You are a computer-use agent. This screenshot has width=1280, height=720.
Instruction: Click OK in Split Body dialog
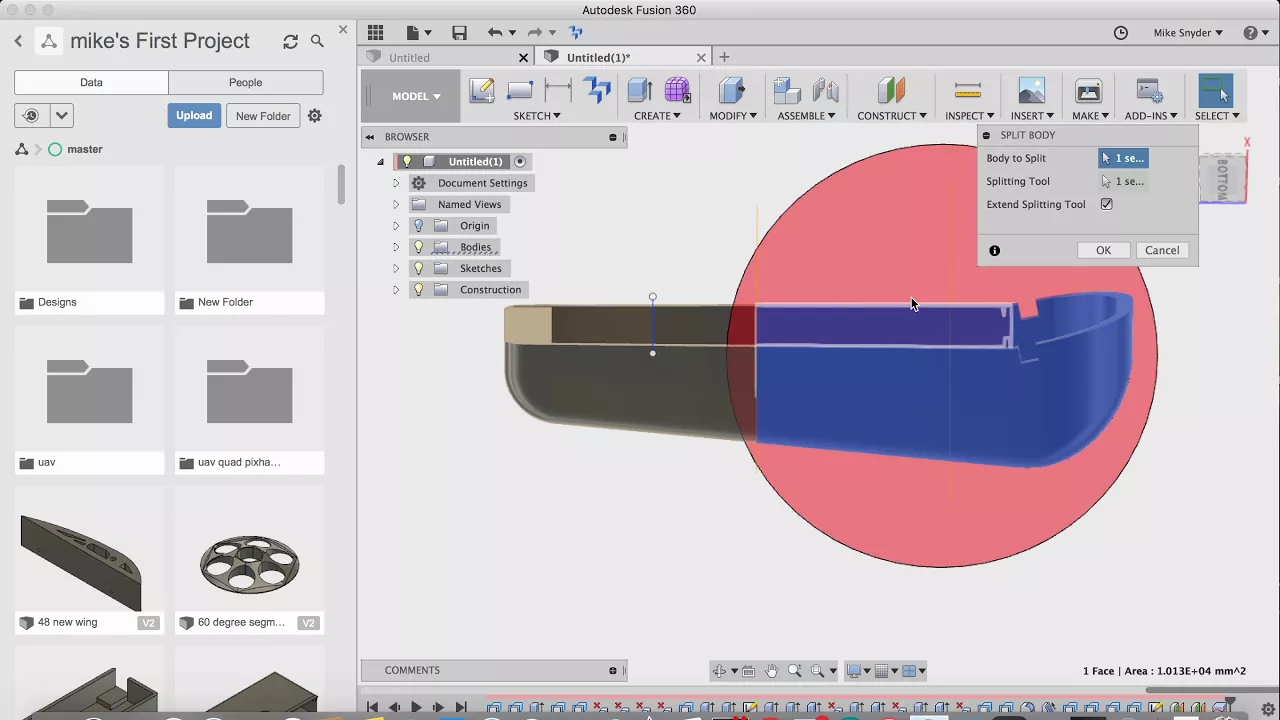point(1103,250)
